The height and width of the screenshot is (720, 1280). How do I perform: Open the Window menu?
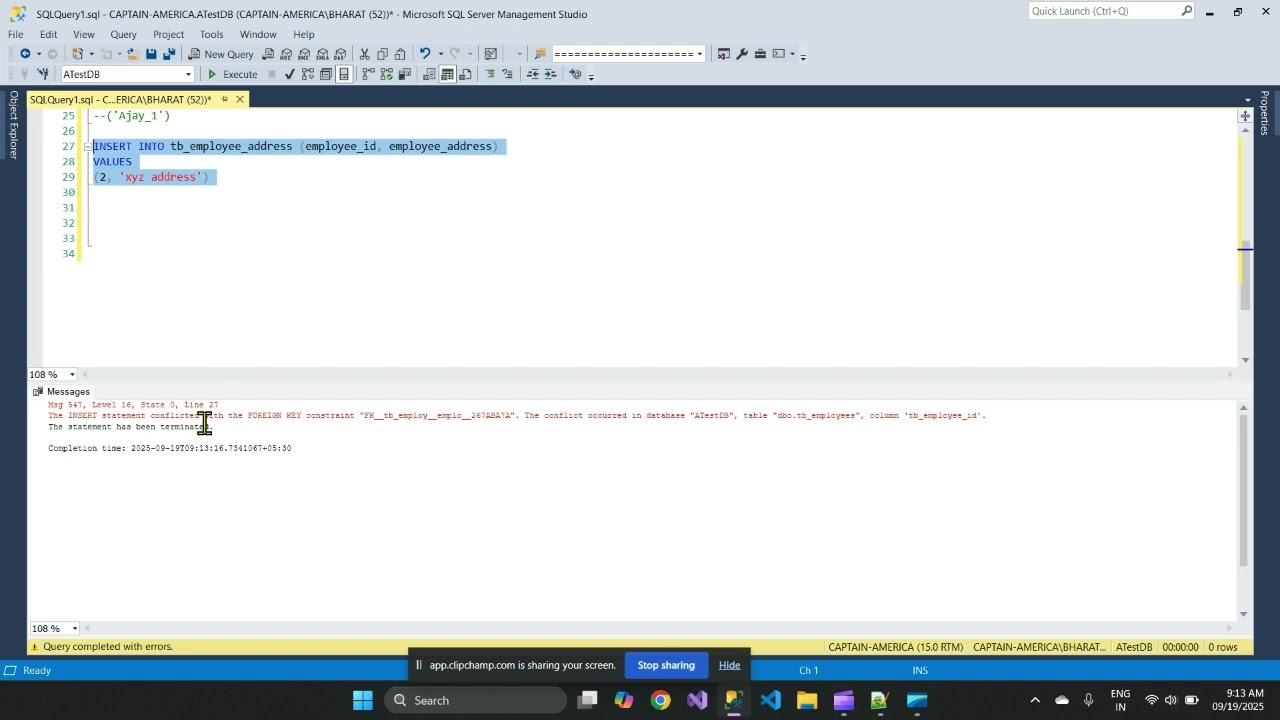pos(258,34)
